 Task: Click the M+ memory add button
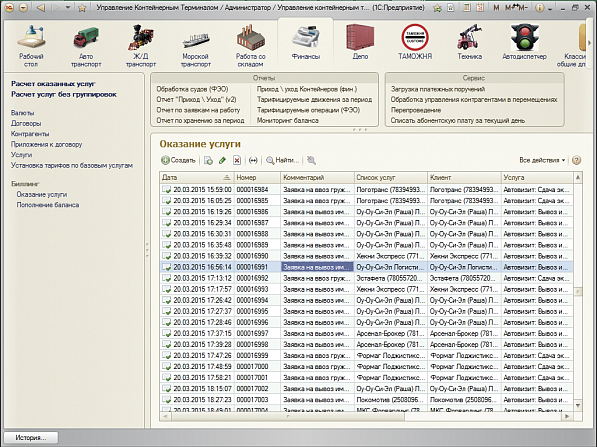[510, 8]
